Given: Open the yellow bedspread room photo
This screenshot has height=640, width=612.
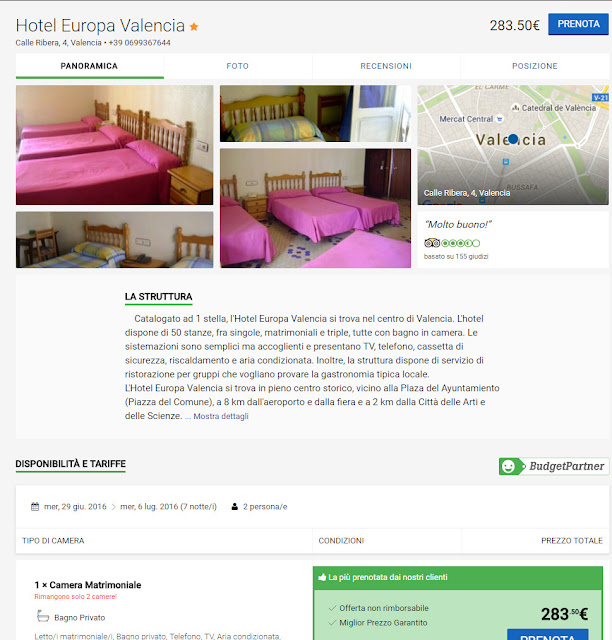Looking at the screenshot, I should pyautogui.click(x=315, y=113).
